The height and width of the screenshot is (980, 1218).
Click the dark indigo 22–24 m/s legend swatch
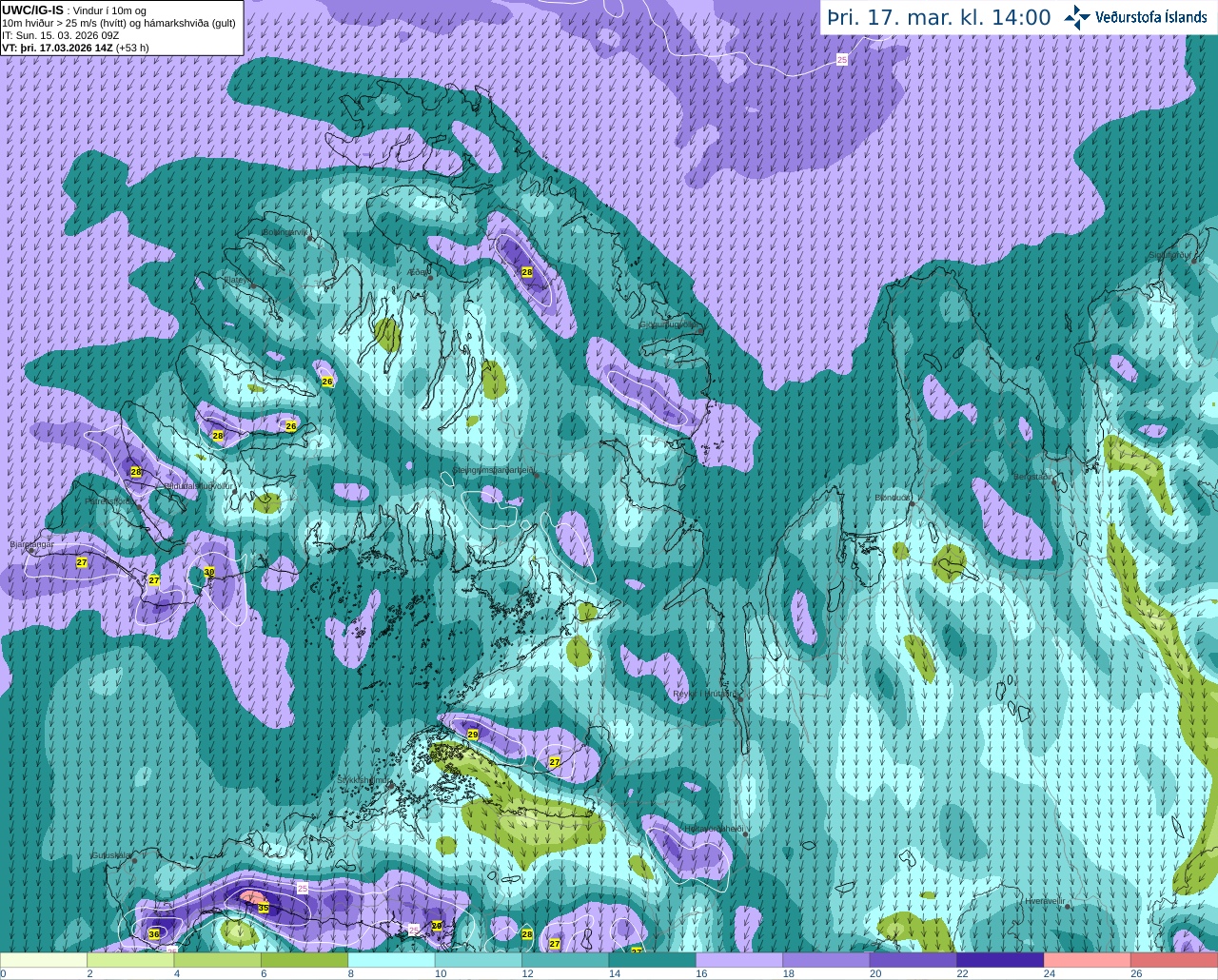pos(999,960)
